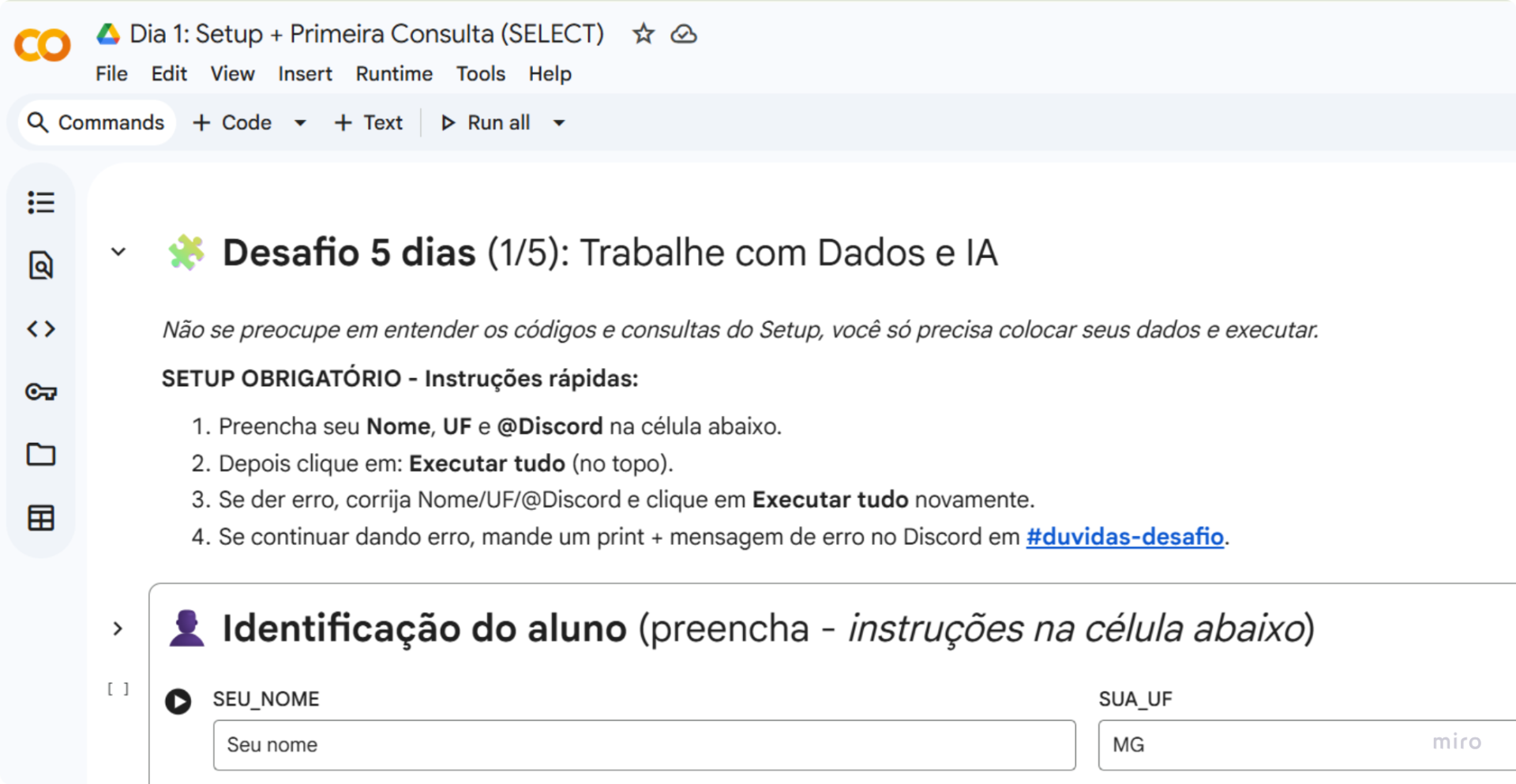Open the Code button dropdown arrow
Viewport: 1516px width, 784px height.
point(300,123)
